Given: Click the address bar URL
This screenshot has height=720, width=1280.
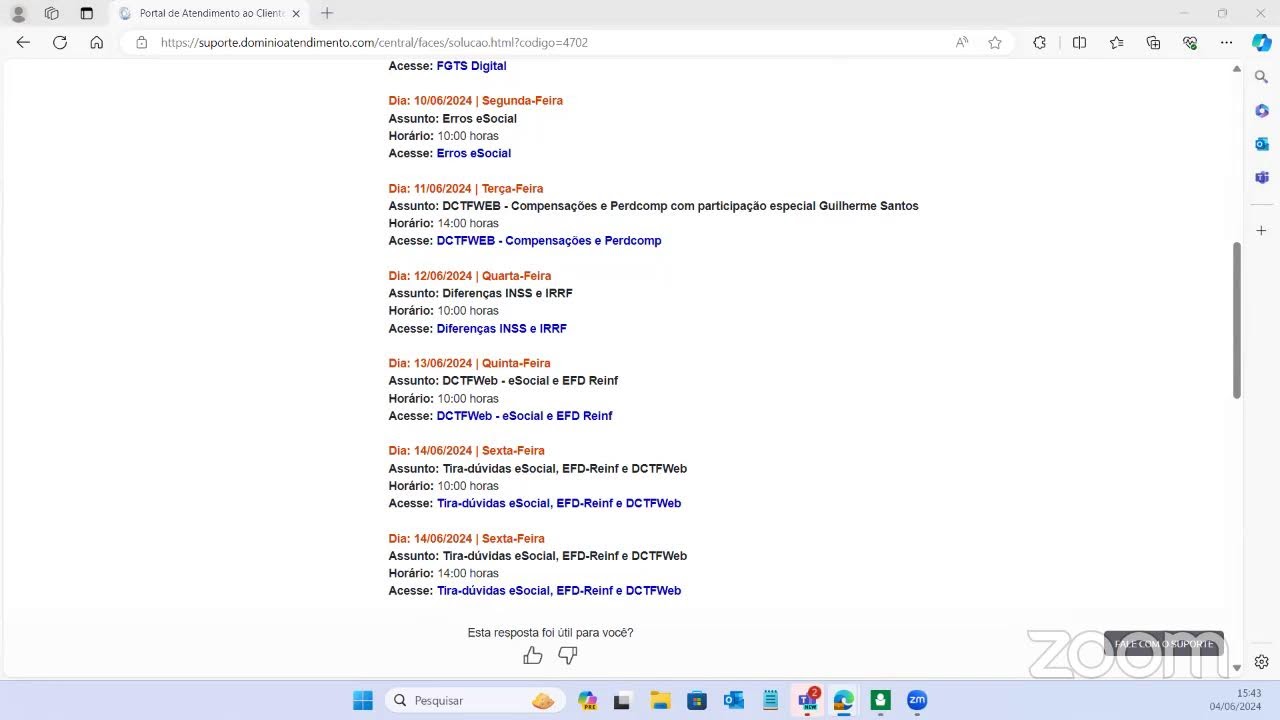Looking at the screenshot, I should pyautogui.click(x=374, y=43).
